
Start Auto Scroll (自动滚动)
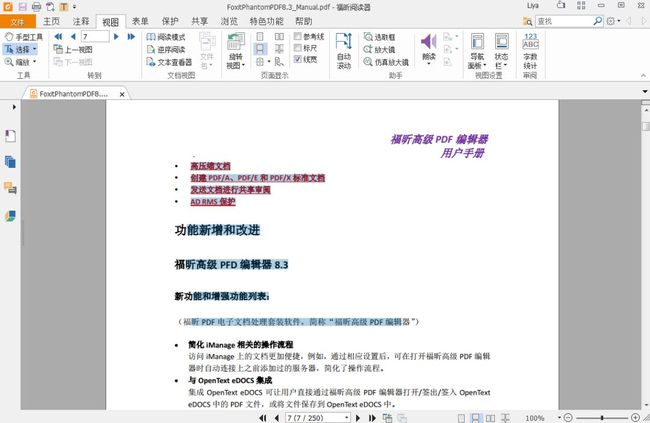[x=344, y=51]
